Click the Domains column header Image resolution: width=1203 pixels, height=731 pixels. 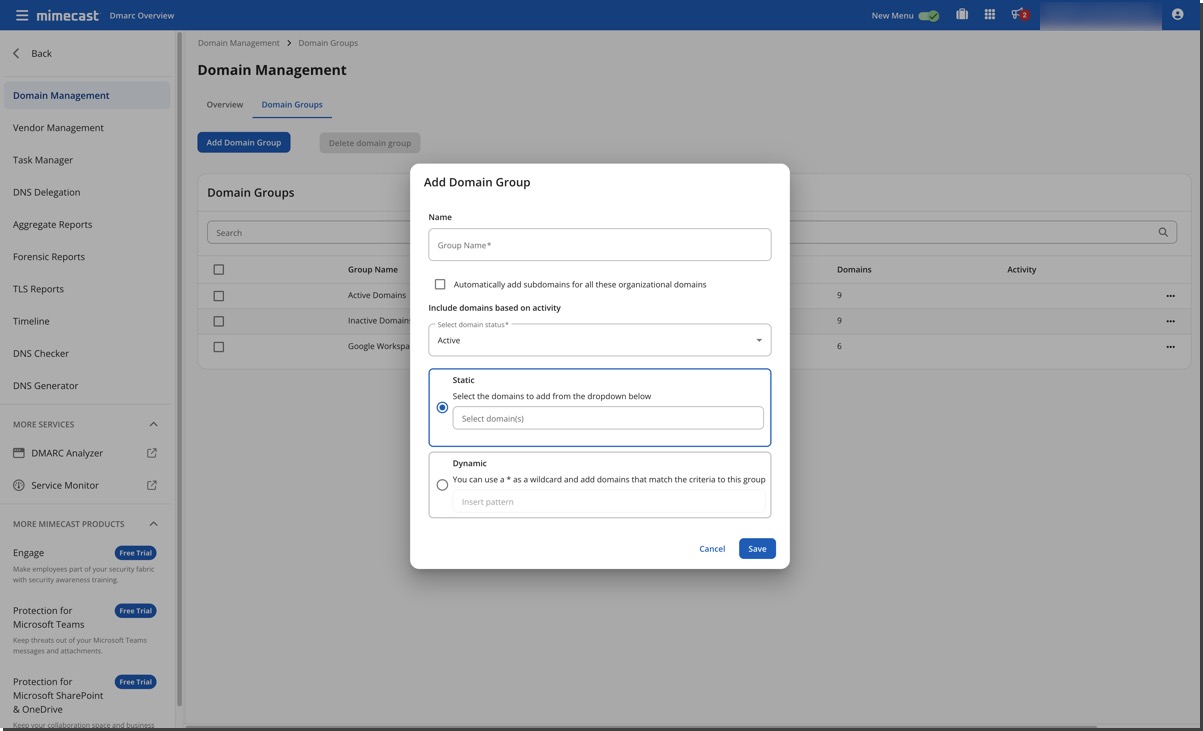(854, 270)
